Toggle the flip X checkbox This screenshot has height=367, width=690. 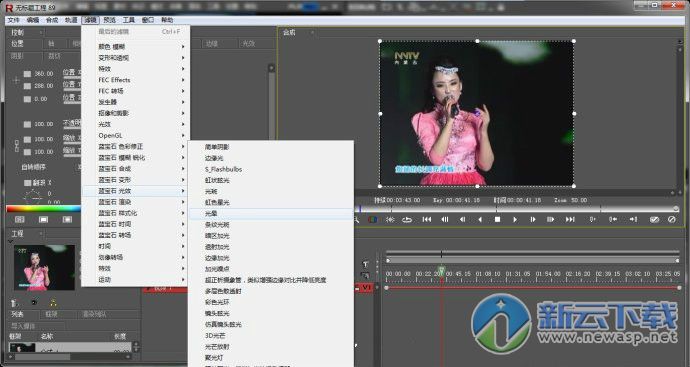(x=27, y=183)
